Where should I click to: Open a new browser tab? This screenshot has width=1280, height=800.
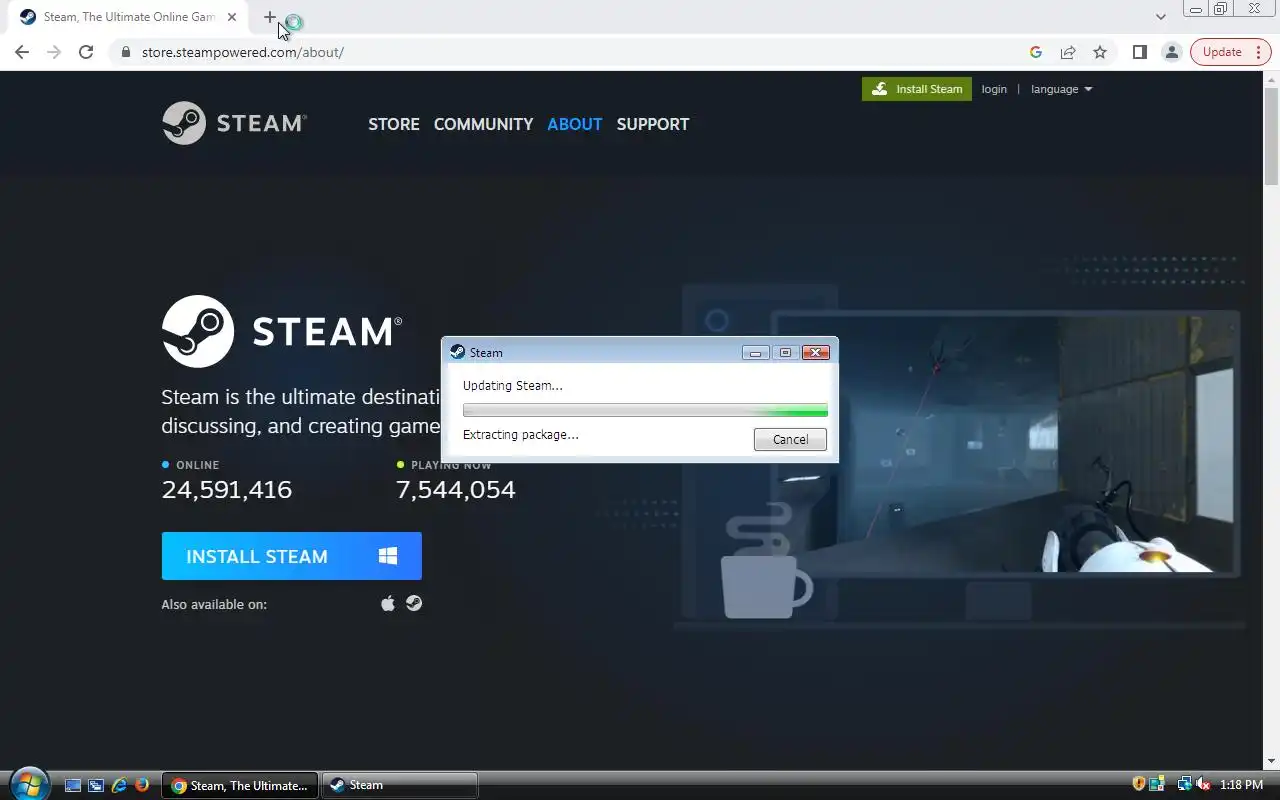270,17
